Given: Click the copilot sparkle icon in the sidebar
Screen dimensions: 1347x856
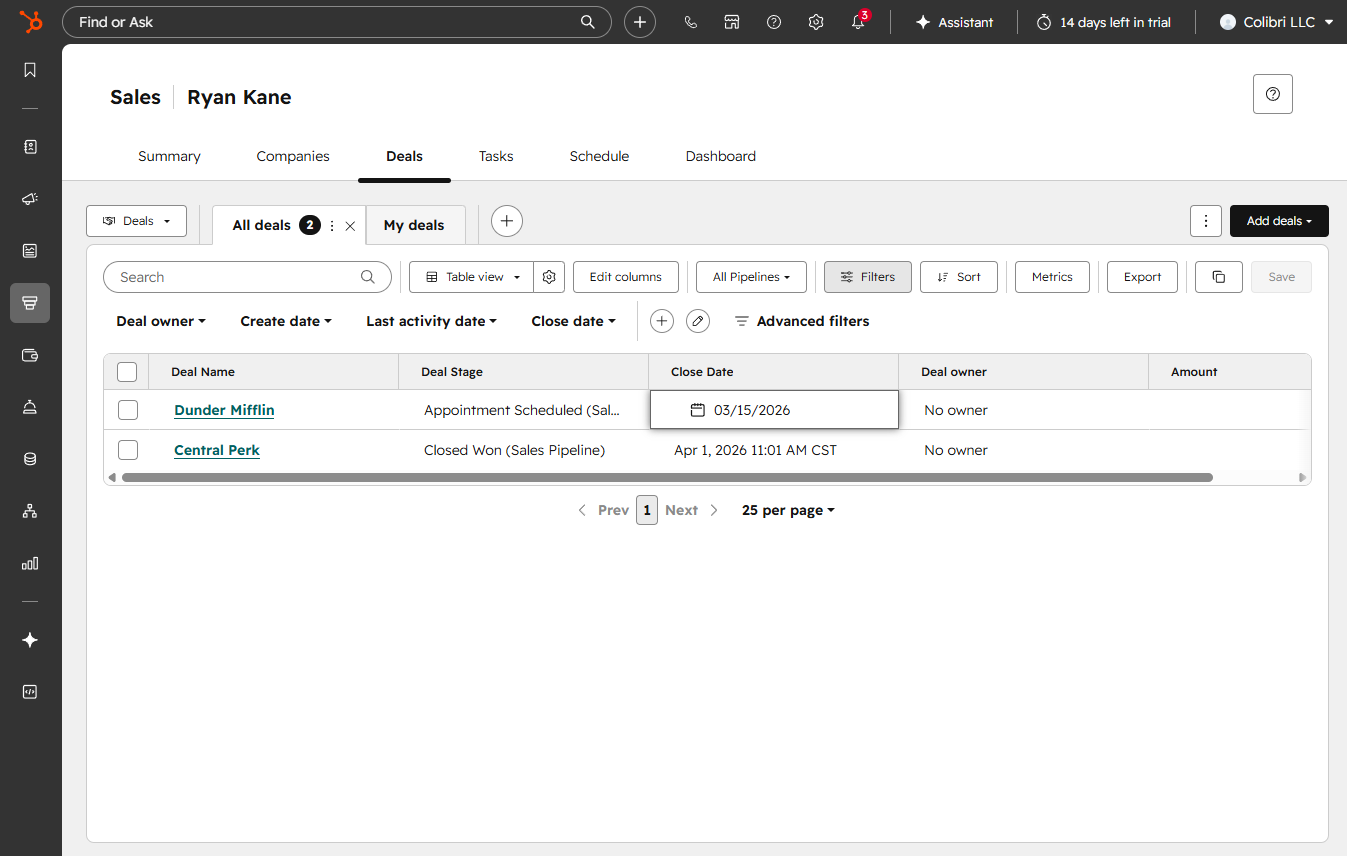Looking at the screenshot, I should click(x=29, y=640).
